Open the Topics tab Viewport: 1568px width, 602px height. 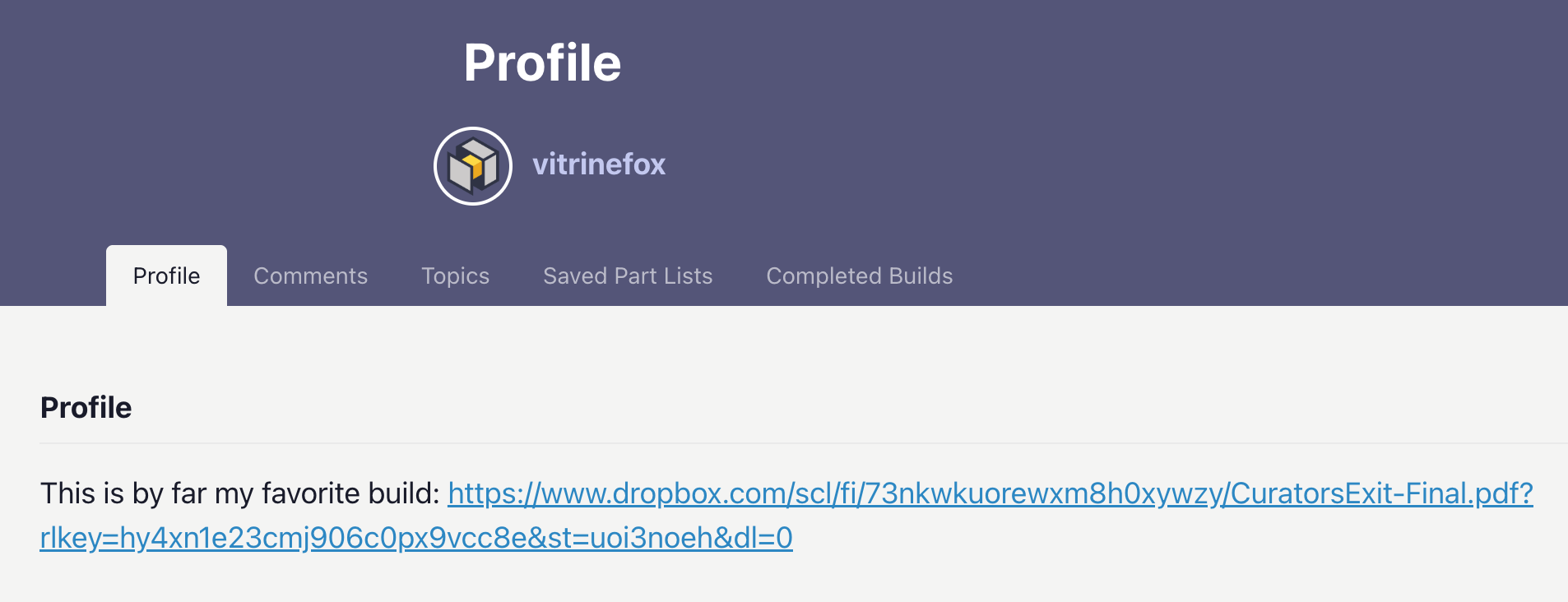click(x=455, y=276)
